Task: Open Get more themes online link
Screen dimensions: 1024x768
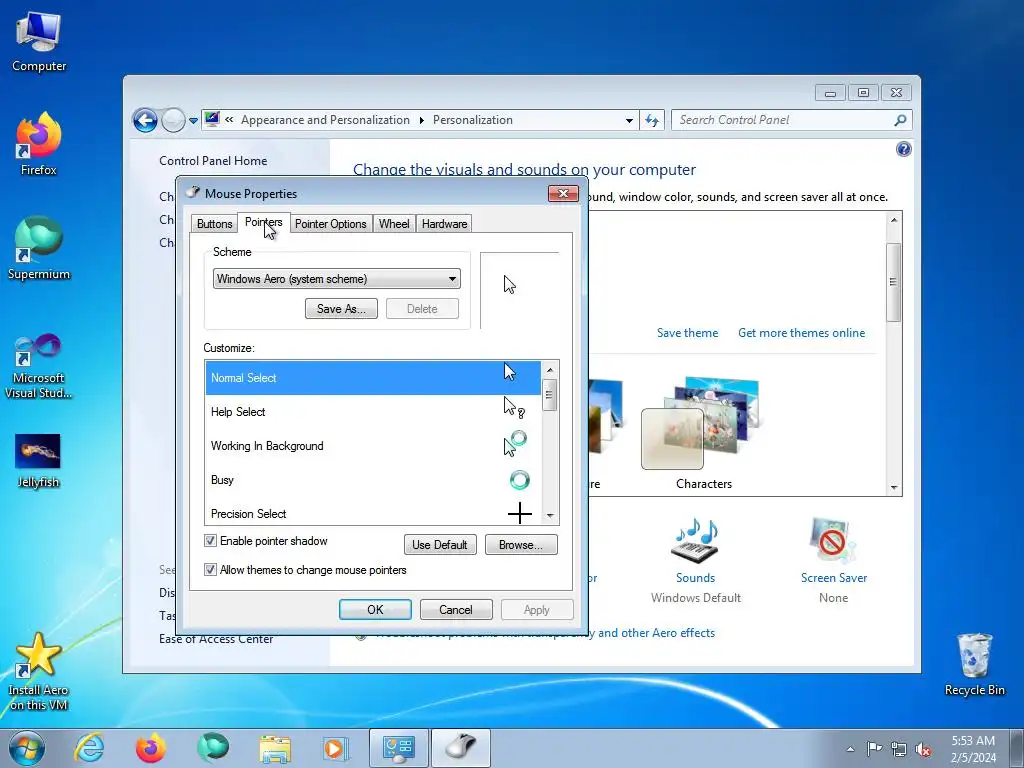Action: [x=801, y=333]
